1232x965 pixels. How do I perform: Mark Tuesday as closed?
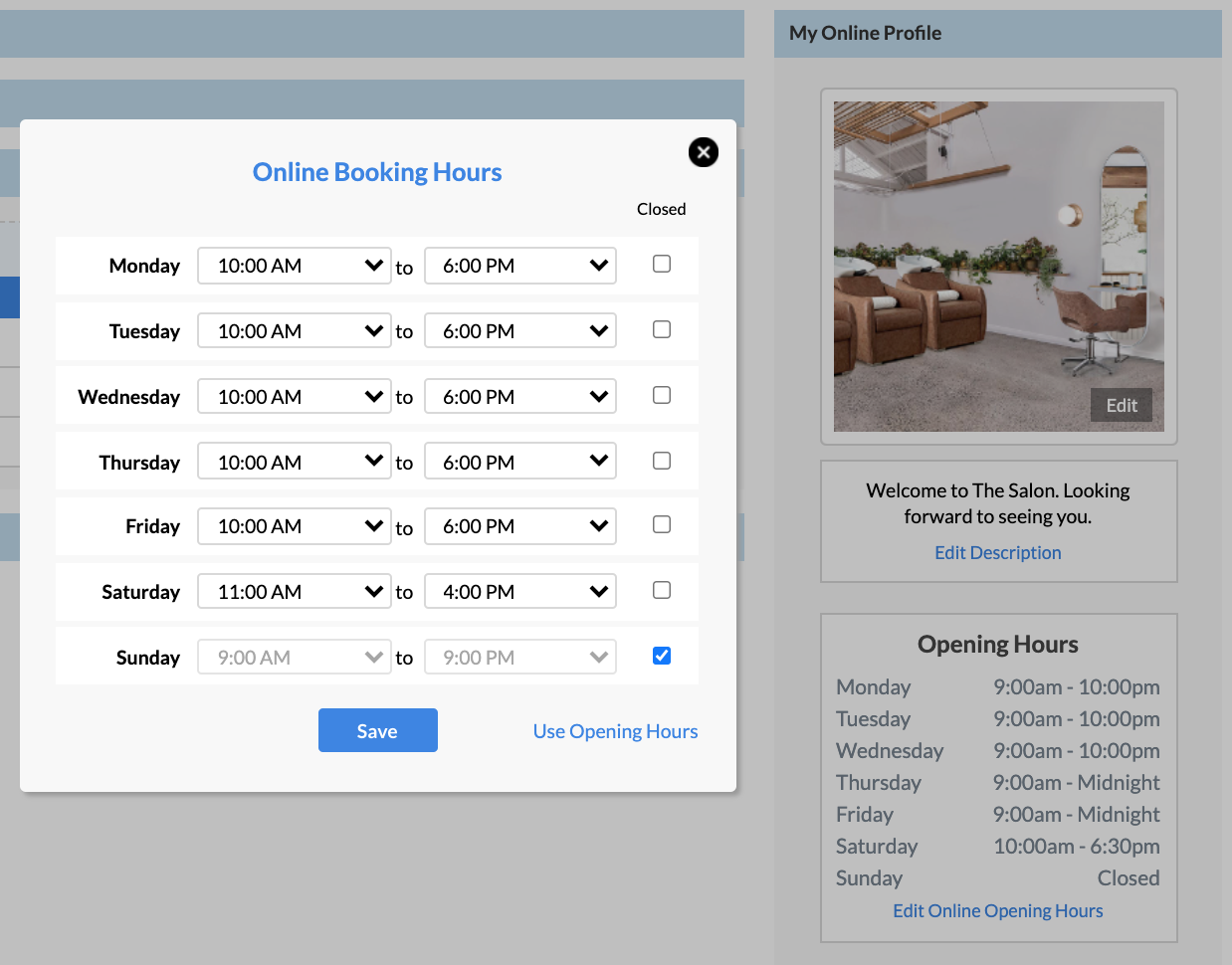[662, 329]
